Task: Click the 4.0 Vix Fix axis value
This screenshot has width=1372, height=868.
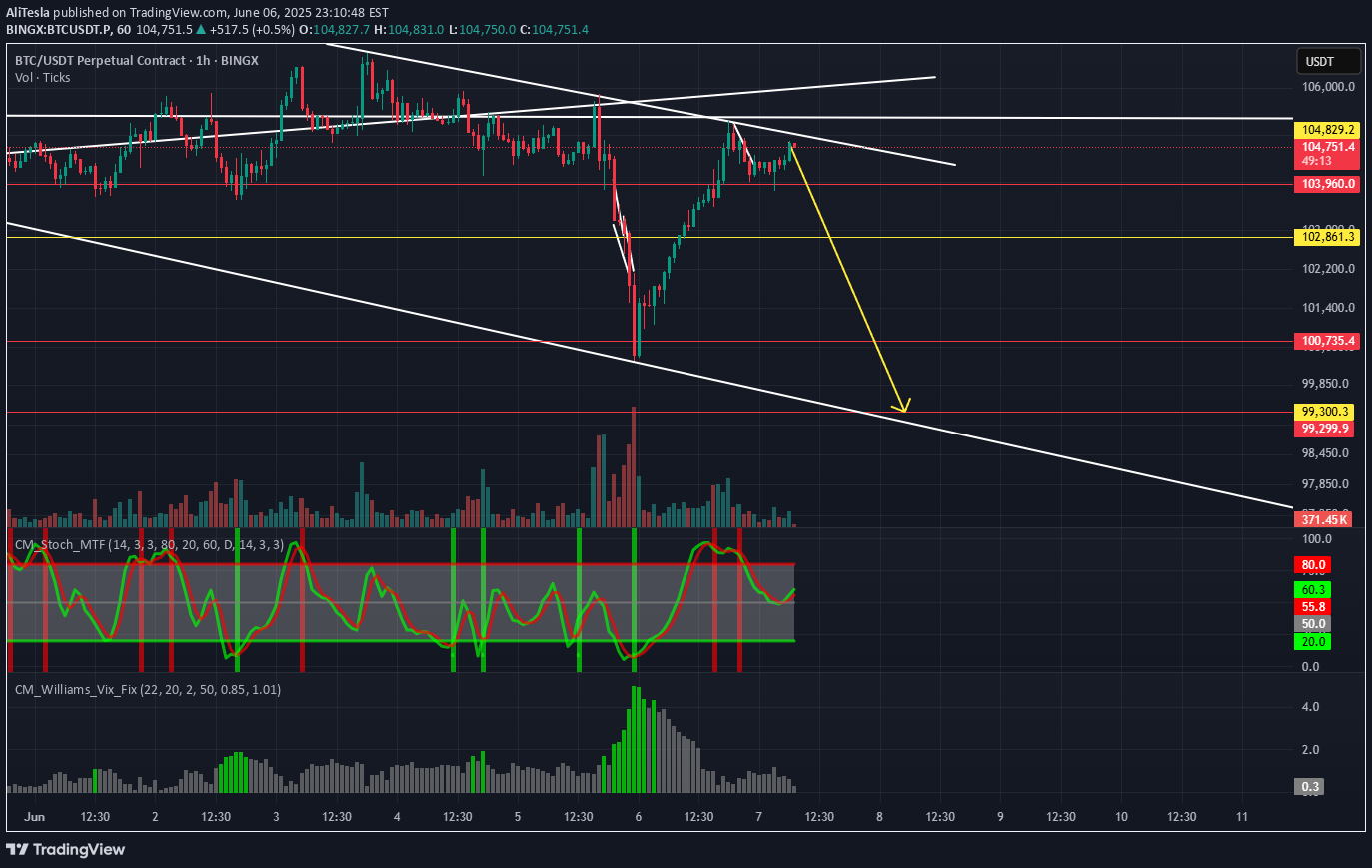Action: [x=1310, y=707]
